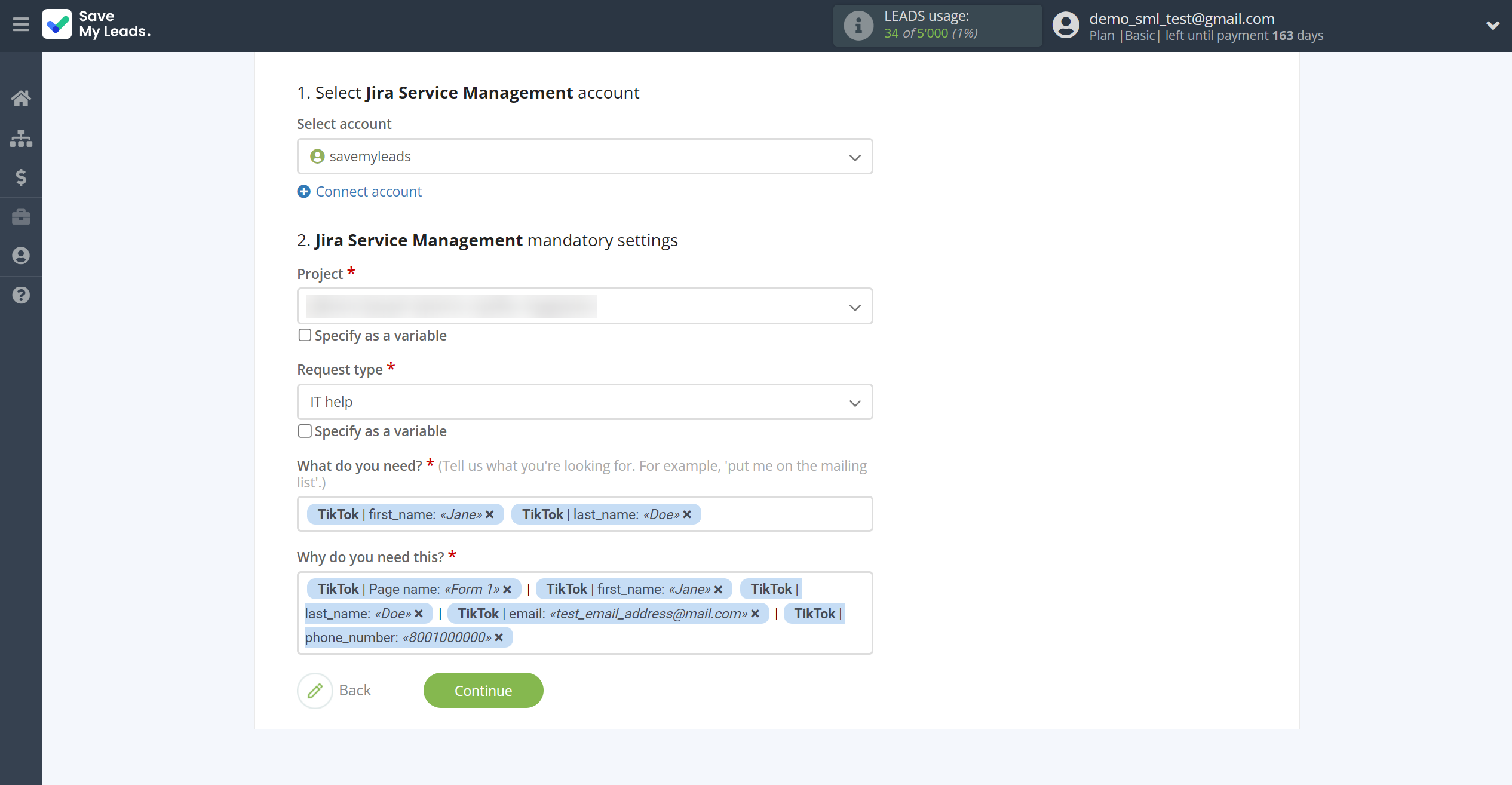
Task: Open briefcase icon in sidebar
Action: [21, 217]
